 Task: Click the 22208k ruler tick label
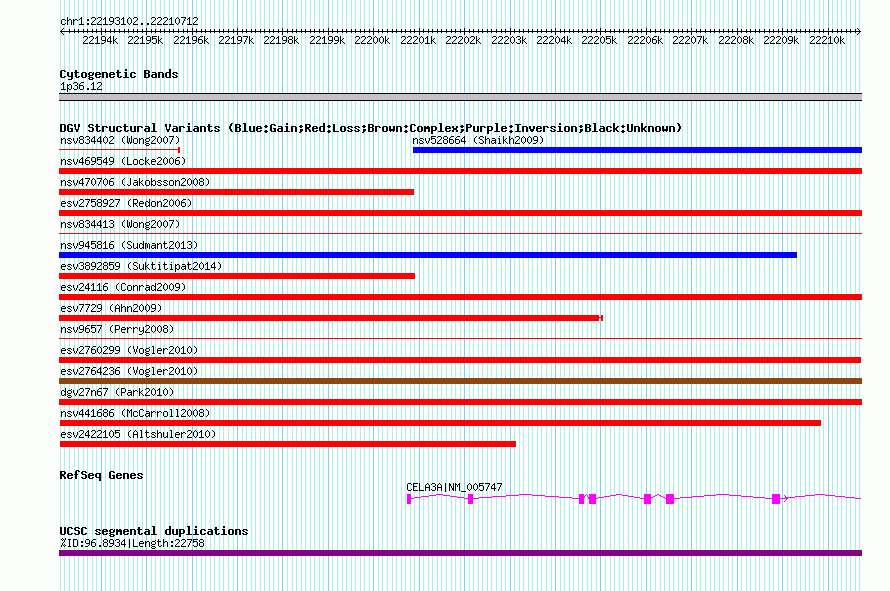coord(736,40)
